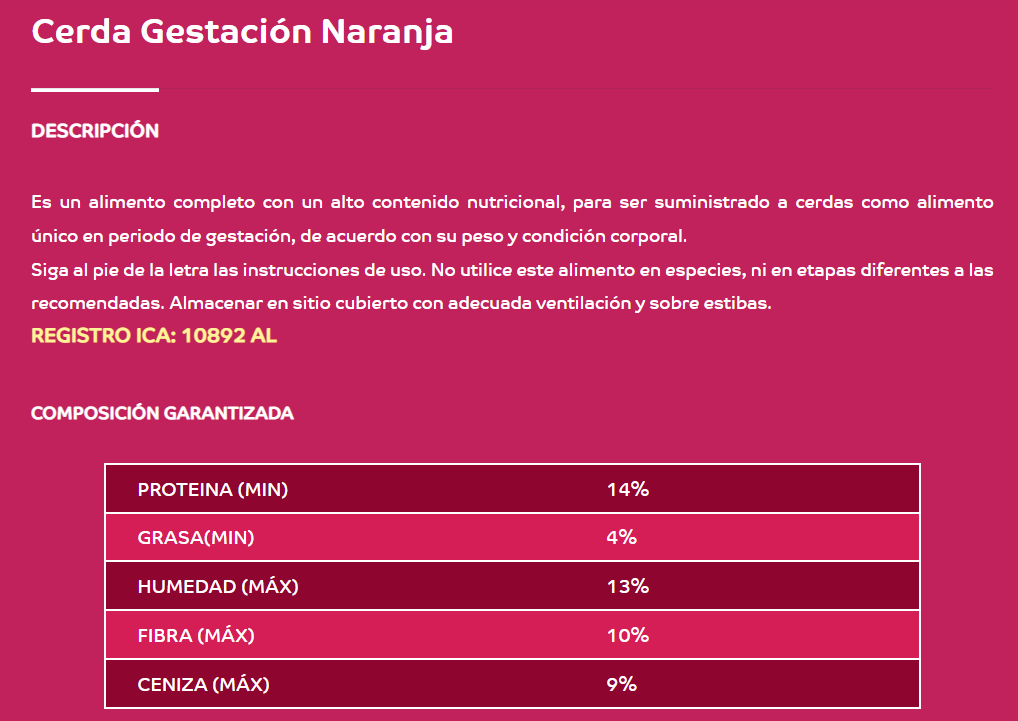
Task: Select the FIBRA (MÁX) row label
Action: pyautogui.click(x=196, y=635)
